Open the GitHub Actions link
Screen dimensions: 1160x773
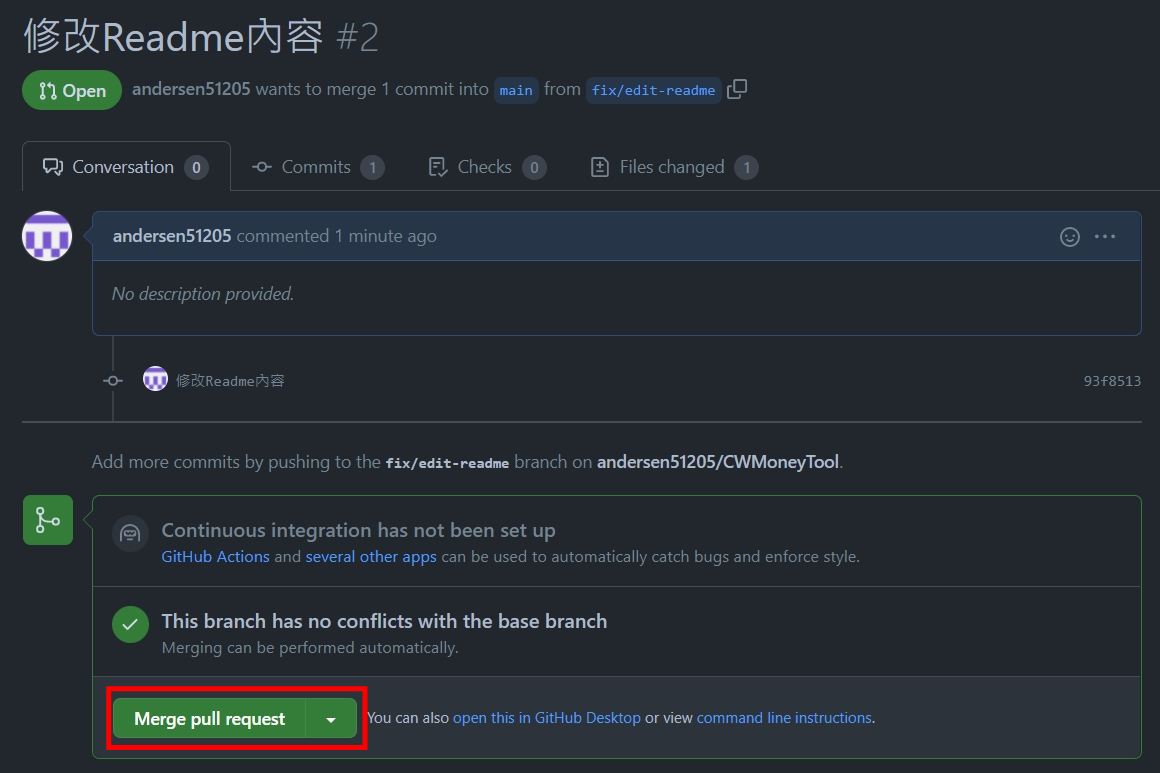(215, 556)
